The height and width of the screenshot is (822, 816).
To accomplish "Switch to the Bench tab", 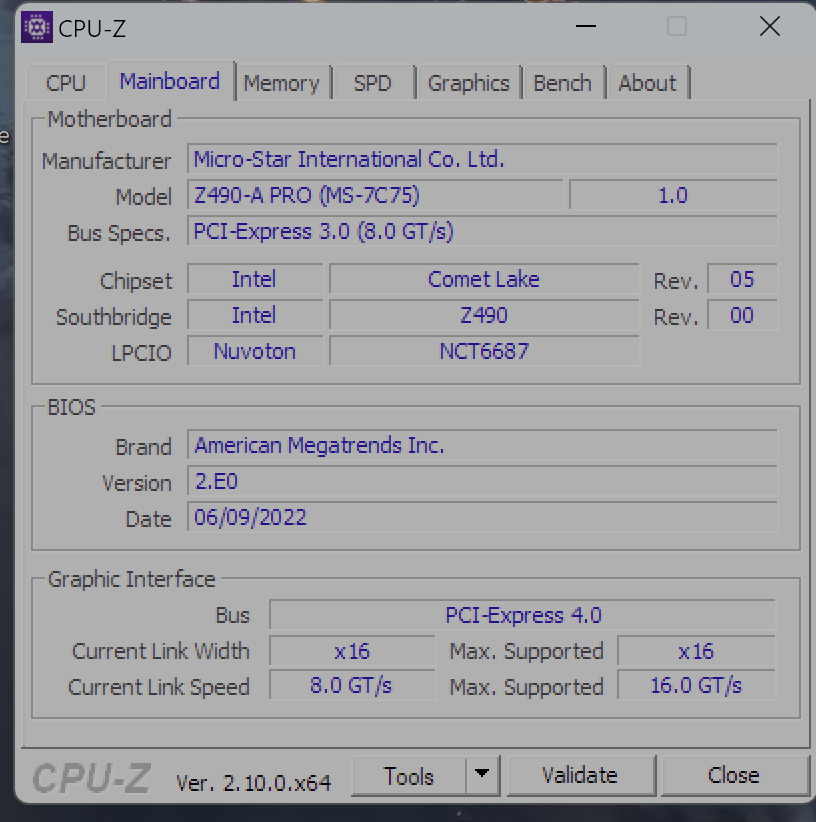I will click(562, 83).
